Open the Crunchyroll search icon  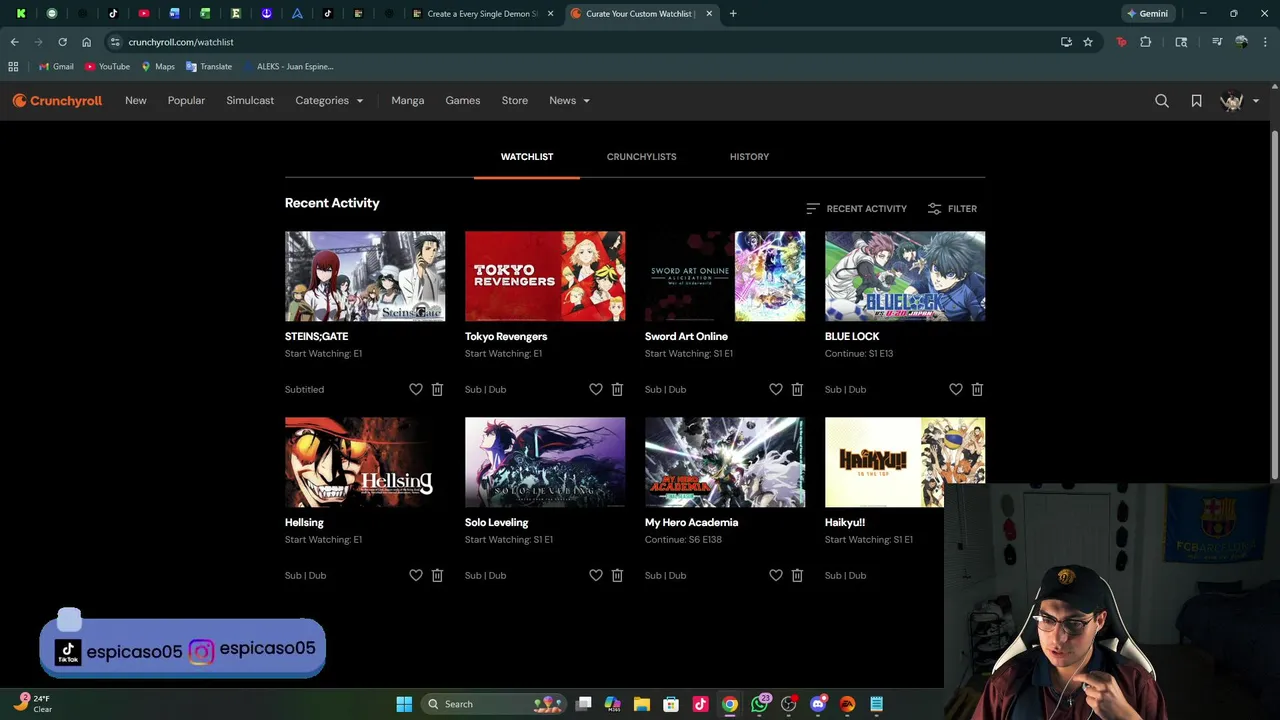[1162, 100]
